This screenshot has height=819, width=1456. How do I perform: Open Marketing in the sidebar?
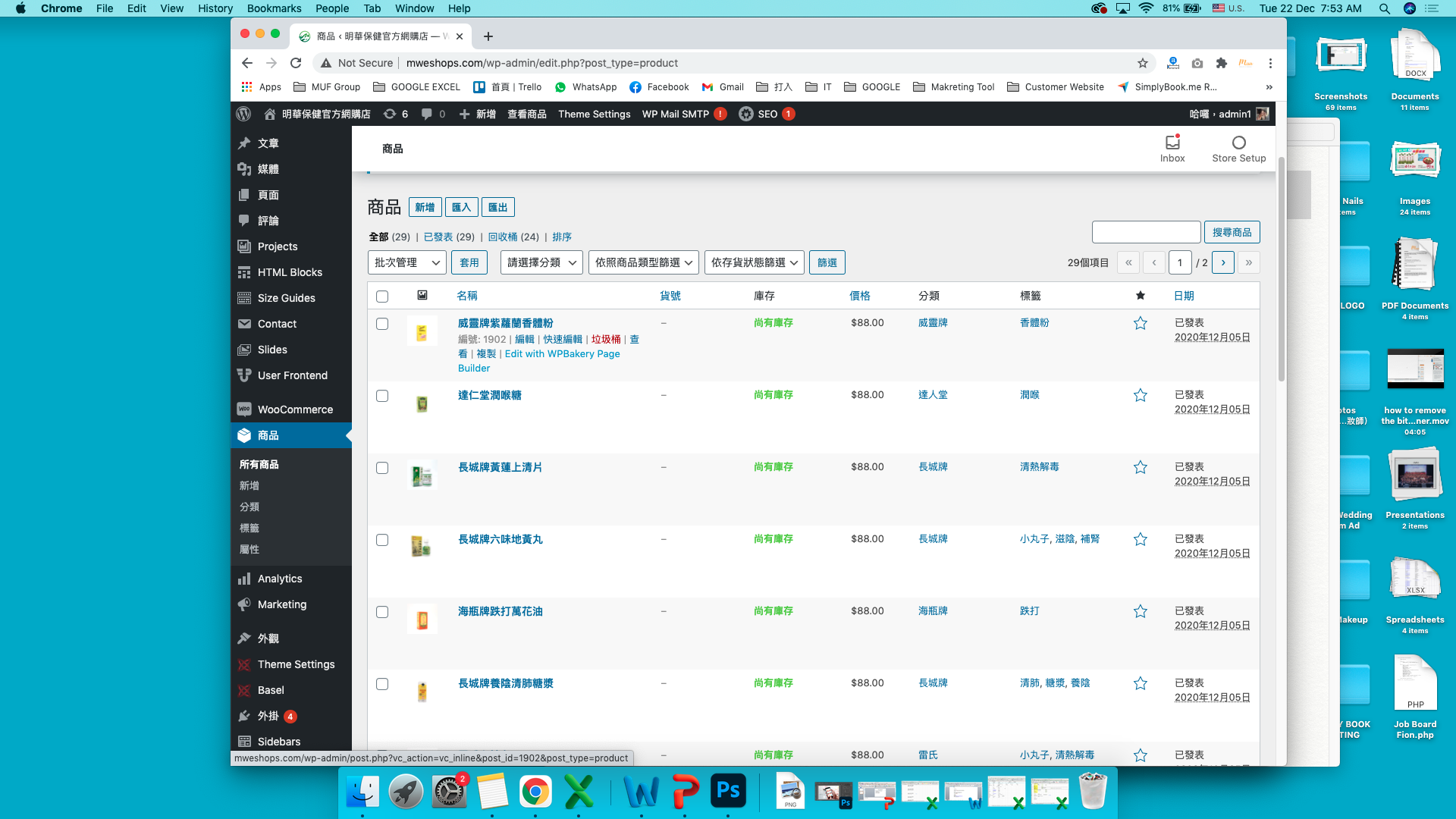(x=291, y=604)
